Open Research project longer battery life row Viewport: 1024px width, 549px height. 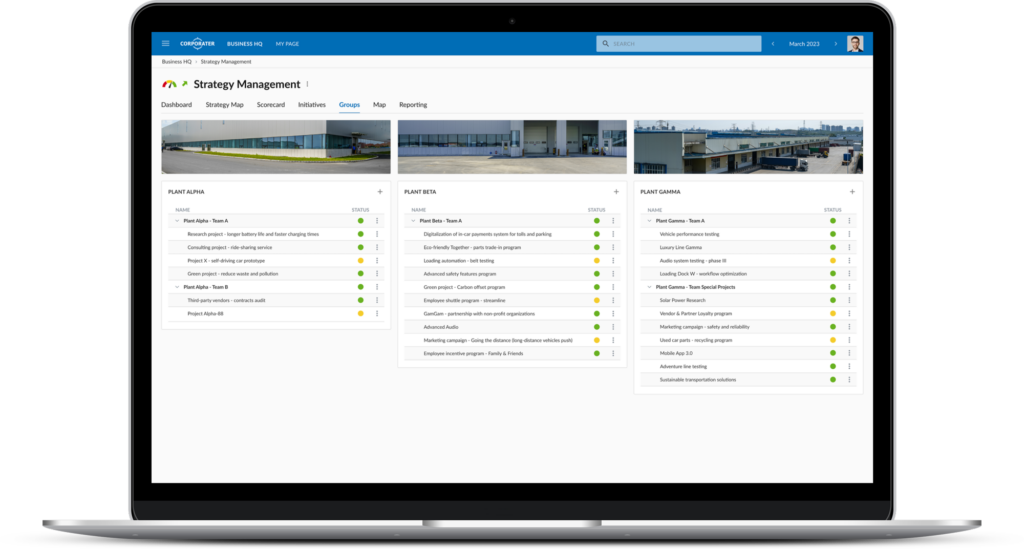point(276,234)
